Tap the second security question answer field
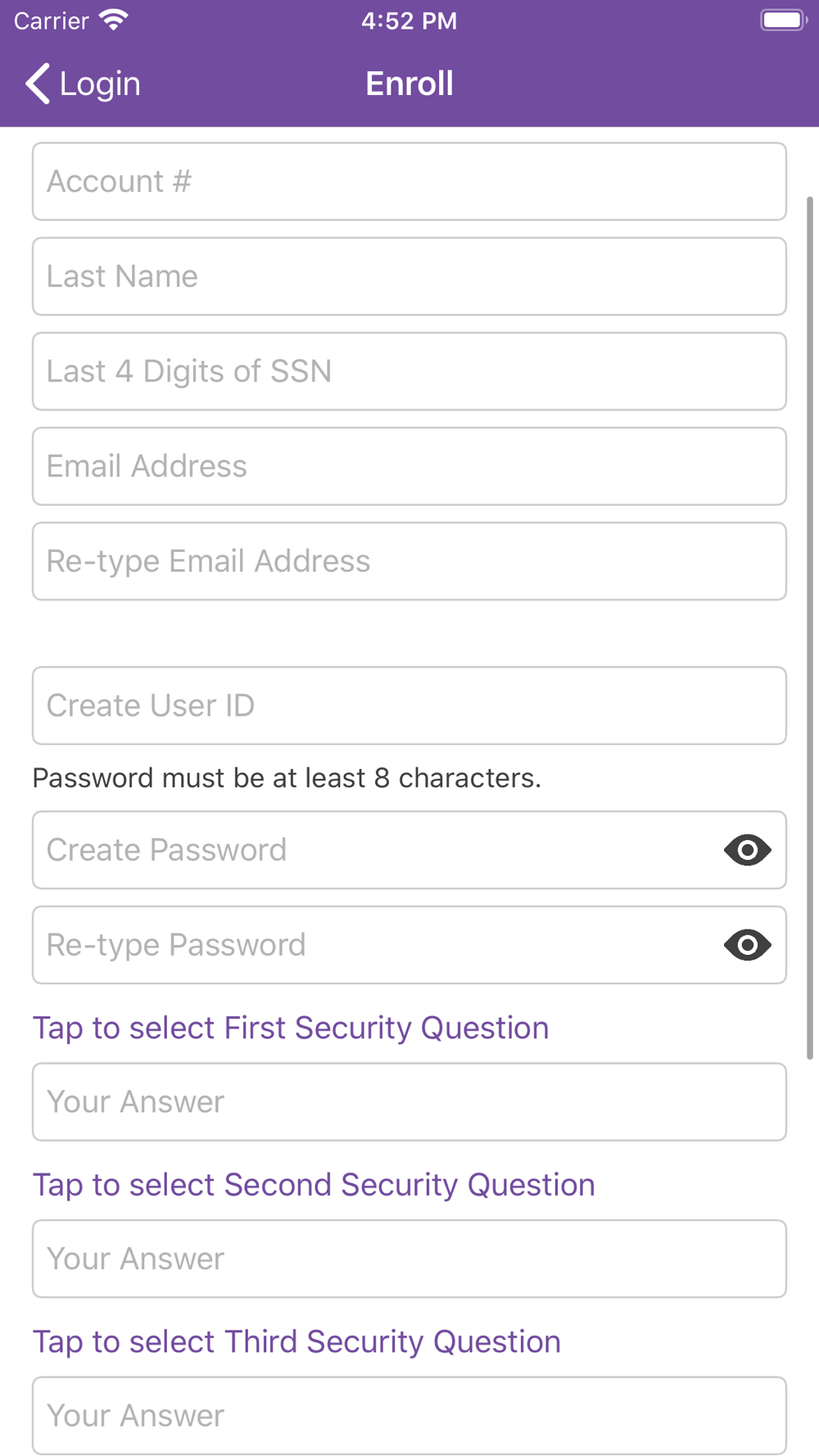Image resolution: width=819 pixels, height=1456 pixels. pos(409,1259)
